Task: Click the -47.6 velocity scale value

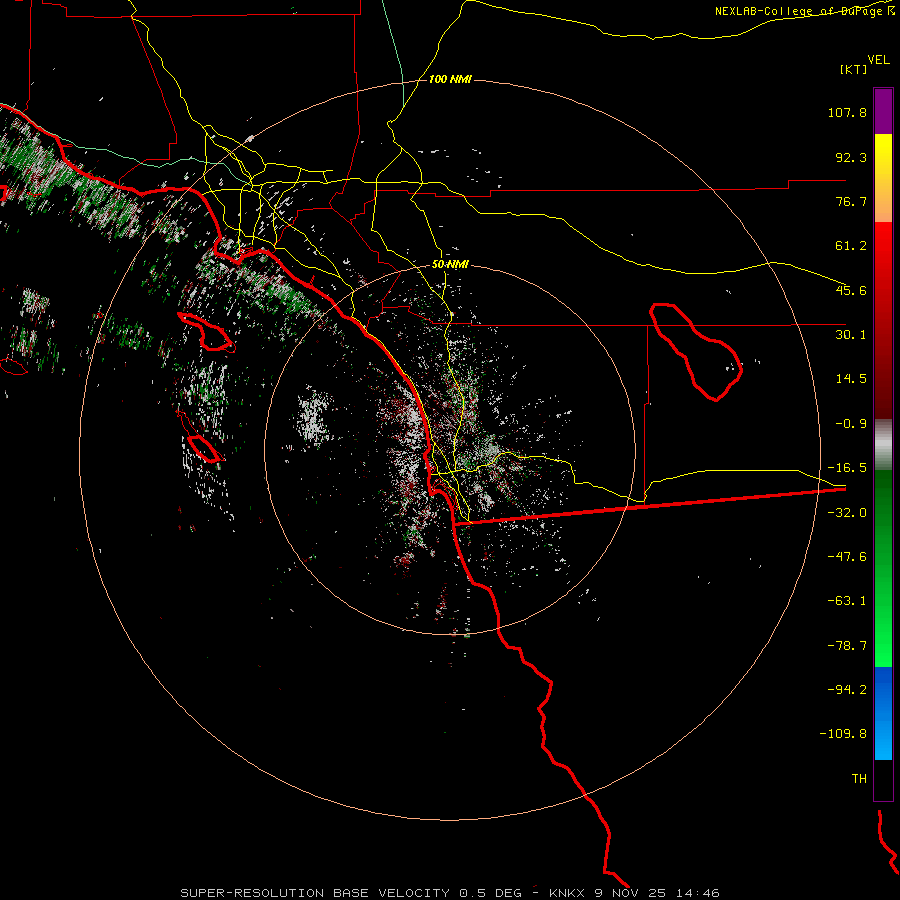Action: (x=847, y=557)
